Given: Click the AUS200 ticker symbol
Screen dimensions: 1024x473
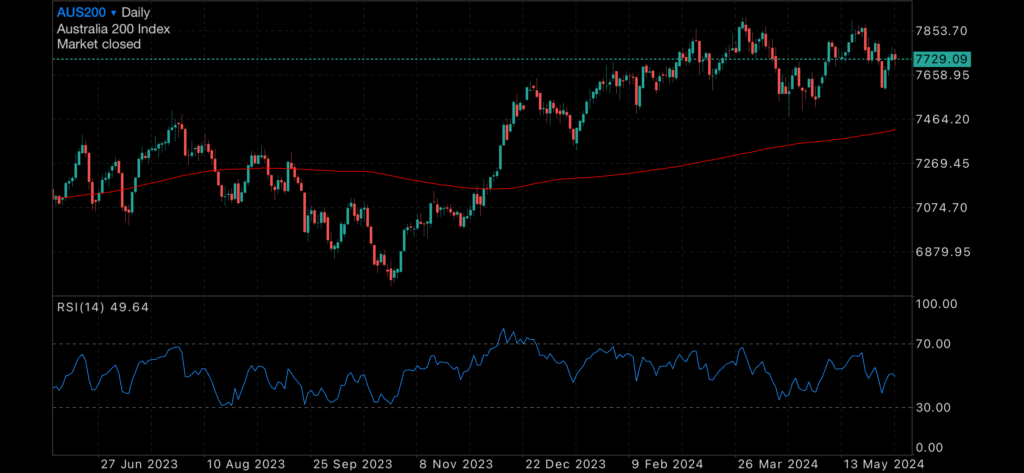Looking at the screenshot, I should 82,12.
